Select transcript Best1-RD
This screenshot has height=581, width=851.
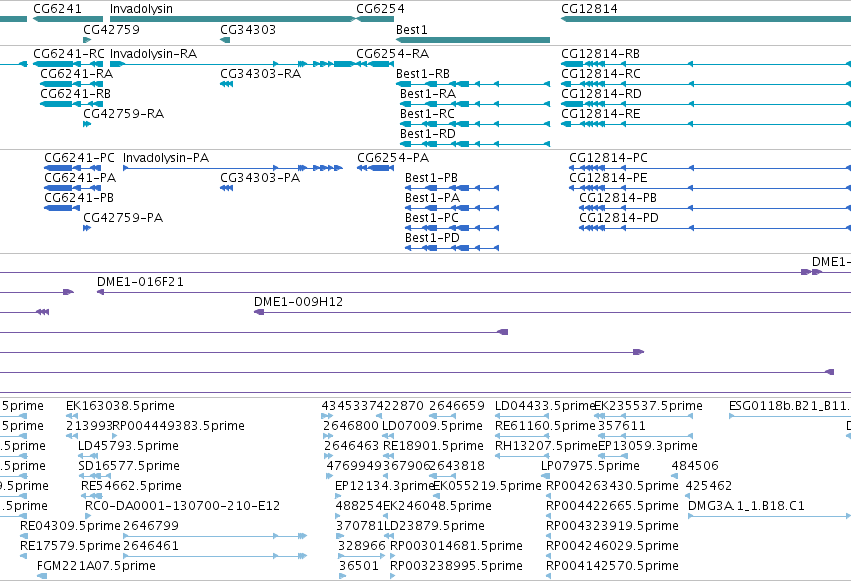point(475,144)
